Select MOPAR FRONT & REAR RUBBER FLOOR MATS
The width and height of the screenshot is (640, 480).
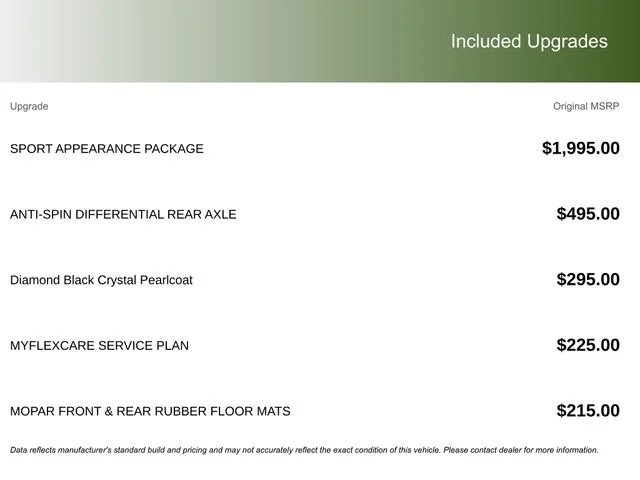tap(150, 411)
